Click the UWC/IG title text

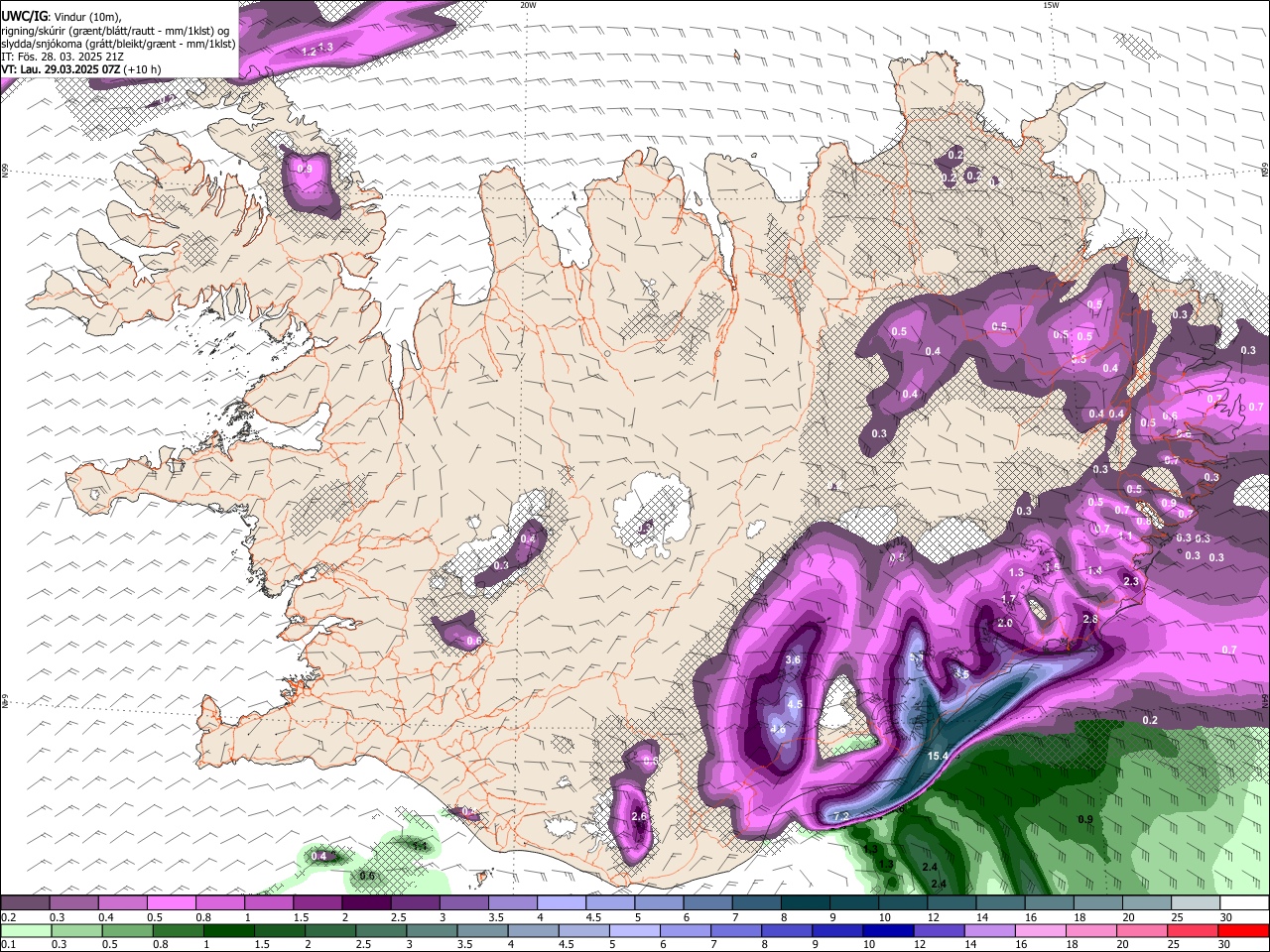point(23,16)
